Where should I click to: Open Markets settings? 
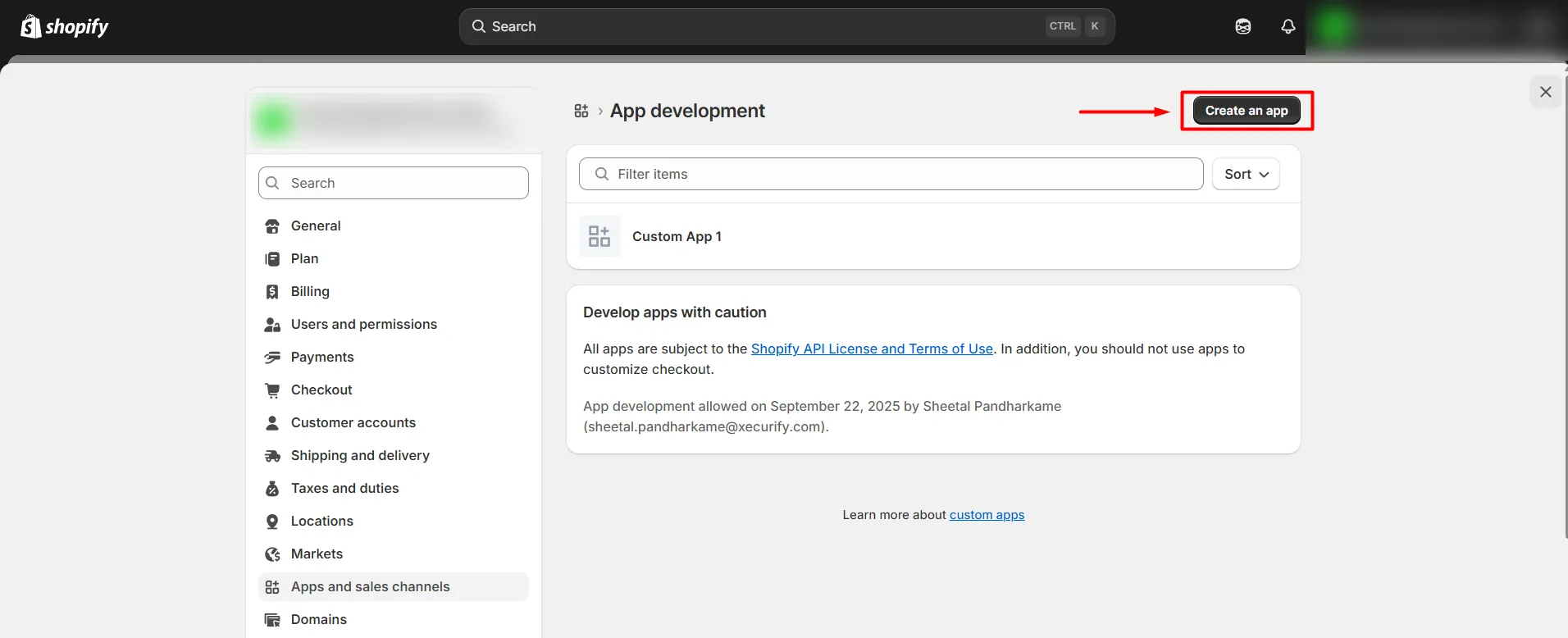point(394,554)
